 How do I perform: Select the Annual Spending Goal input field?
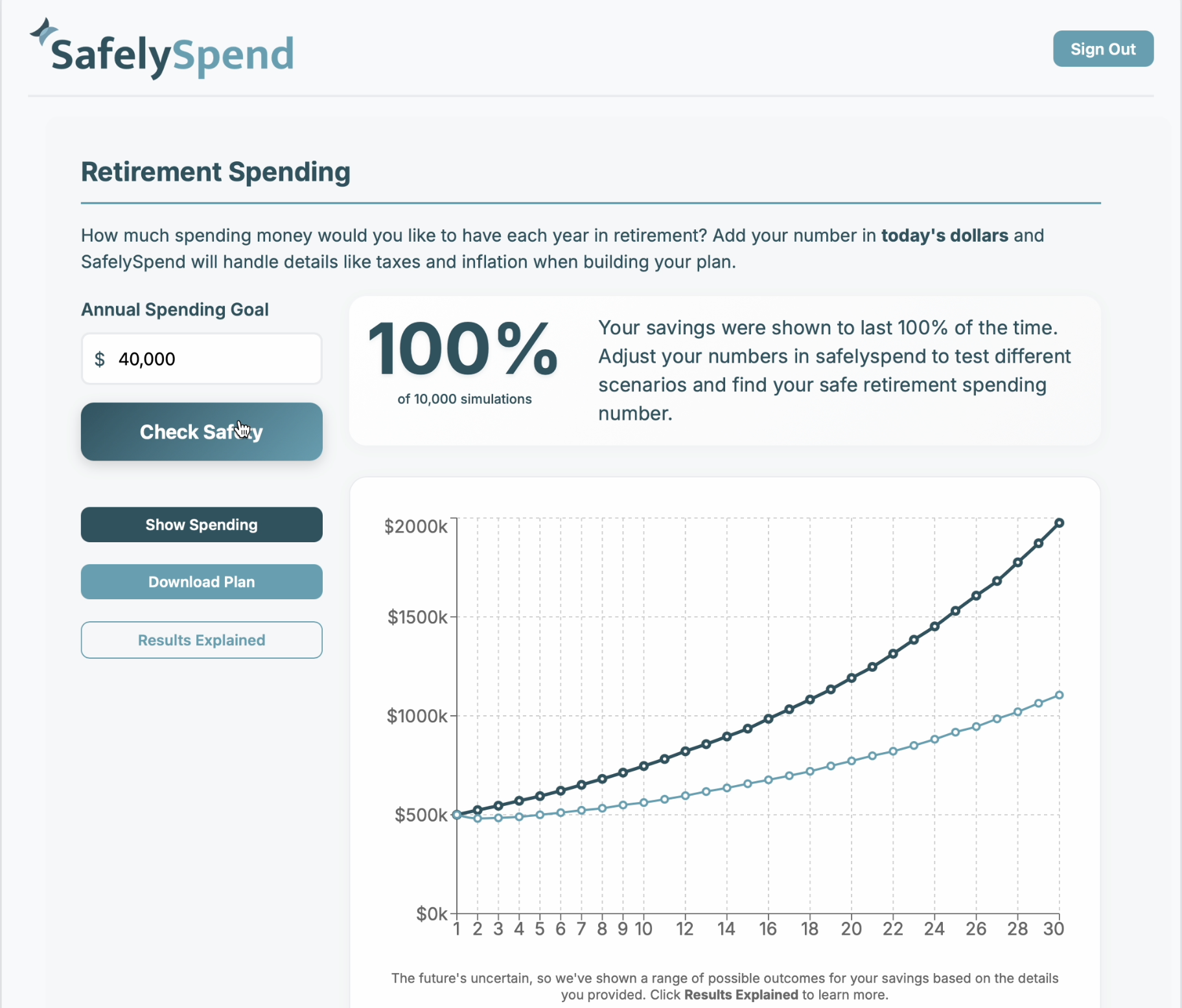click(201, 358)
